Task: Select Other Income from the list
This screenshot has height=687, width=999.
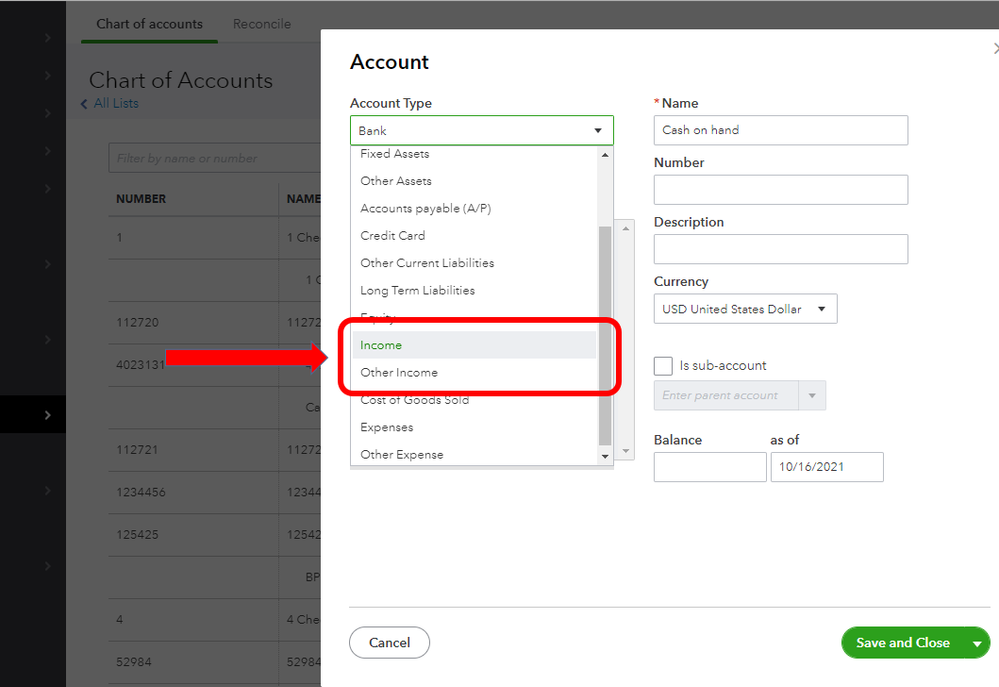Action: pyautogui.click(x=399, y=373)
